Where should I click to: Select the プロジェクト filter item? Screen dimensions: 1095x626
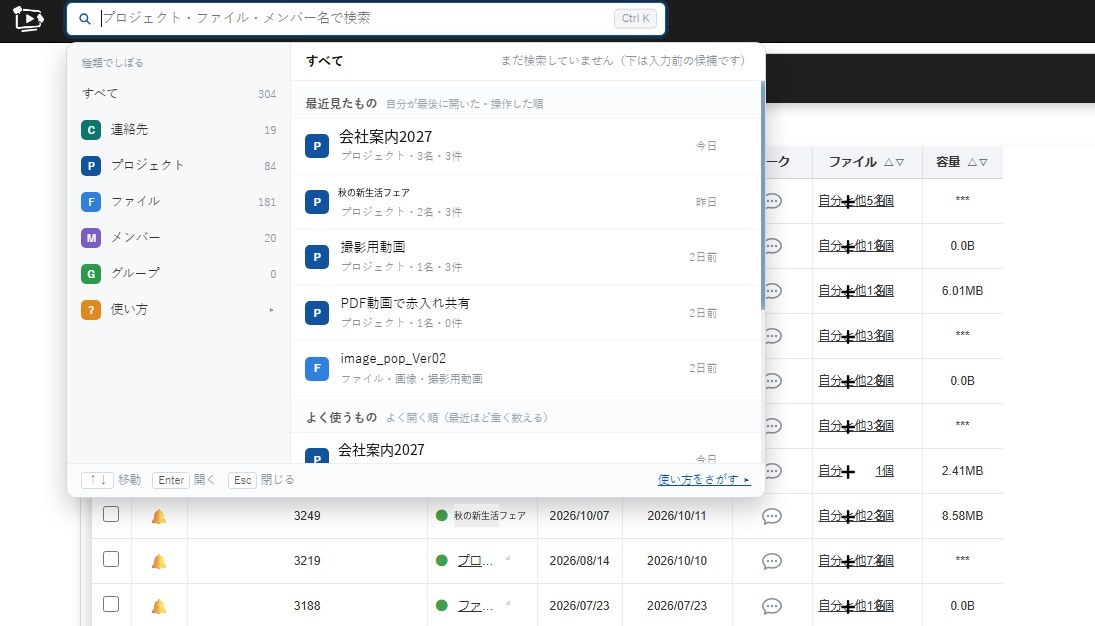[x=179, y=166]
